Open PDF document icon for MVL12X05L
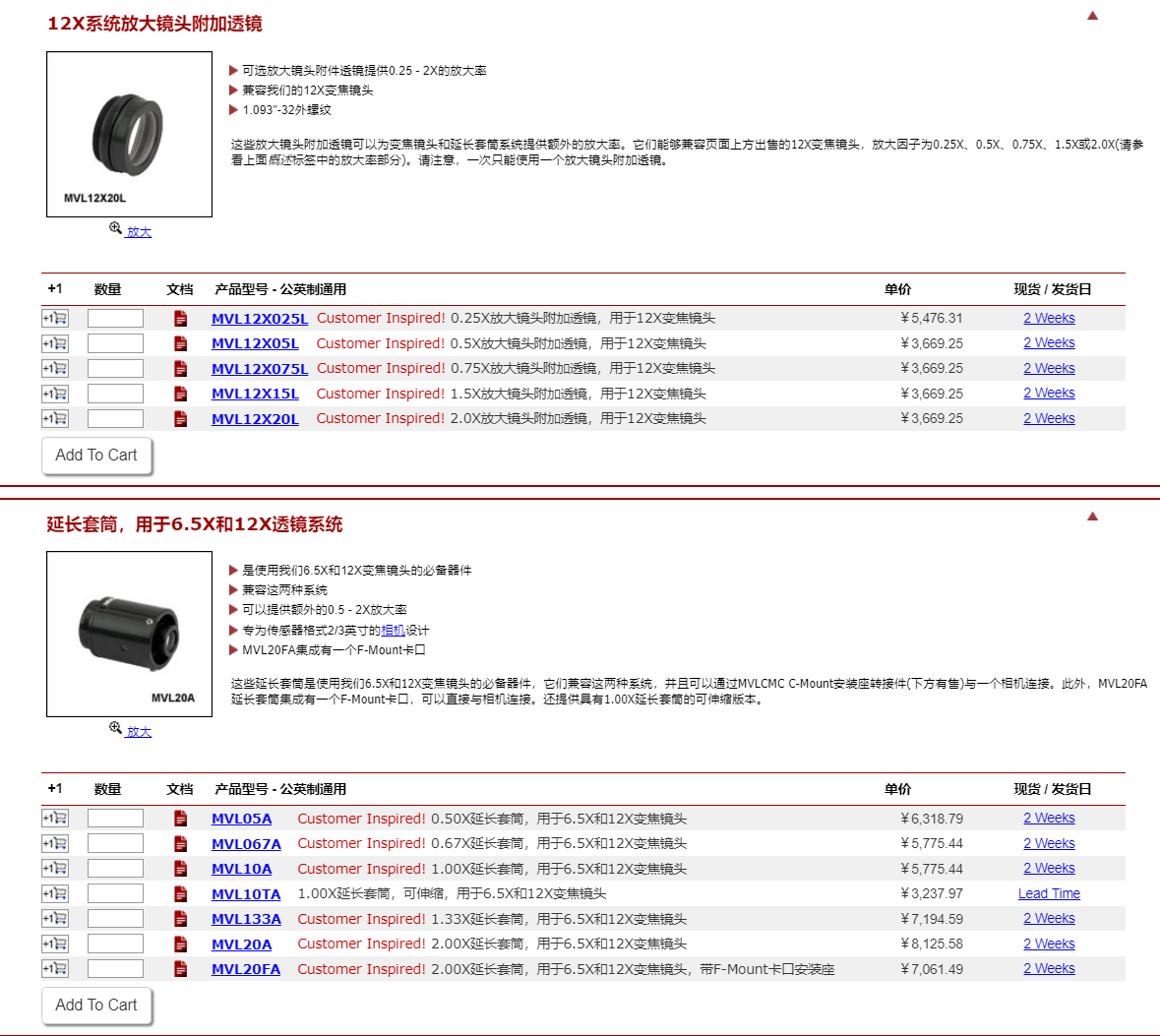This screenshot has width=1160, height=1036. pos(180,343)
